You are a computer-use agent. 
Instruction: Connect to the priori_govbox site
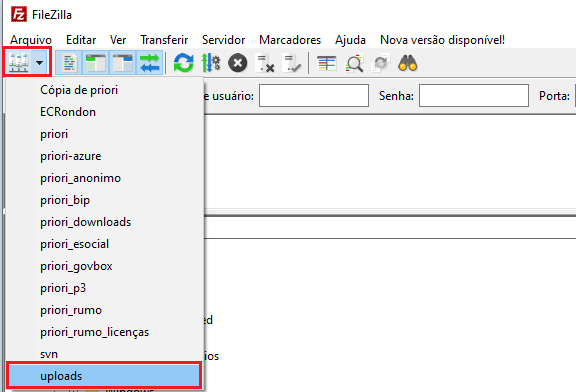pos(105,266)
